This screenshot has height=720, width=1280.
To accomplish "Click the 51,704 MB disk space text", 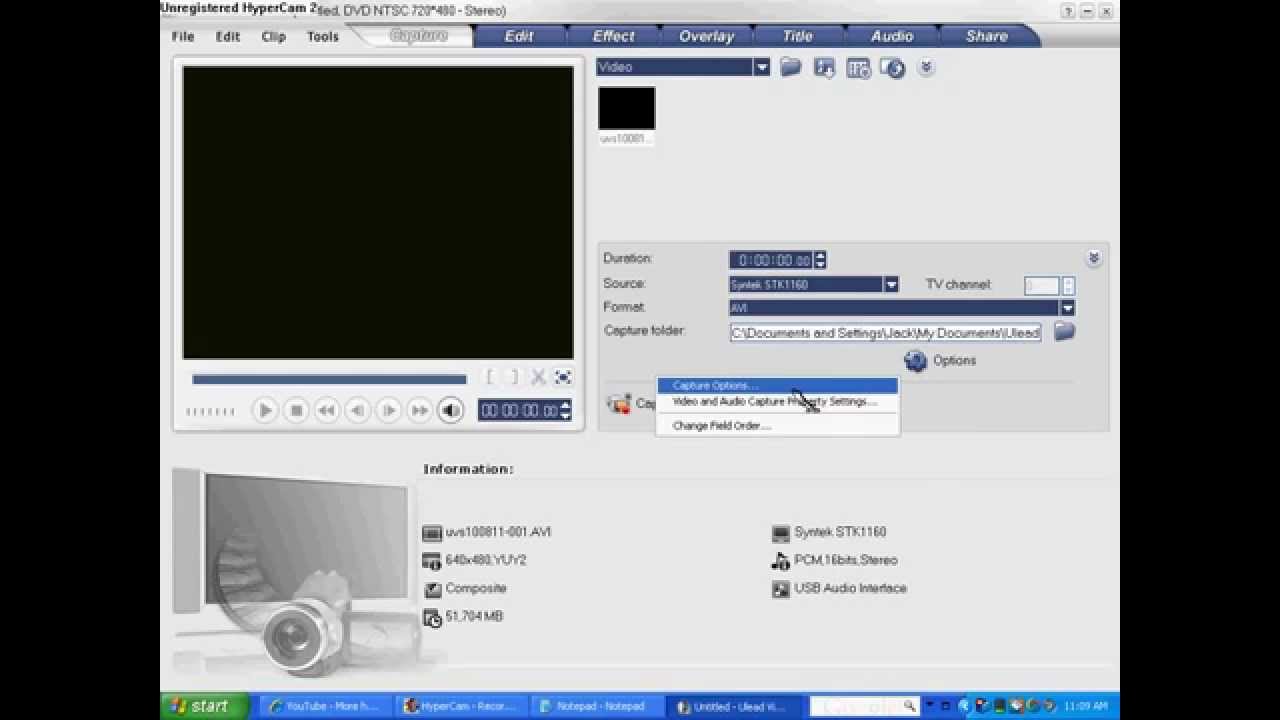I will [x=474, y=617].
